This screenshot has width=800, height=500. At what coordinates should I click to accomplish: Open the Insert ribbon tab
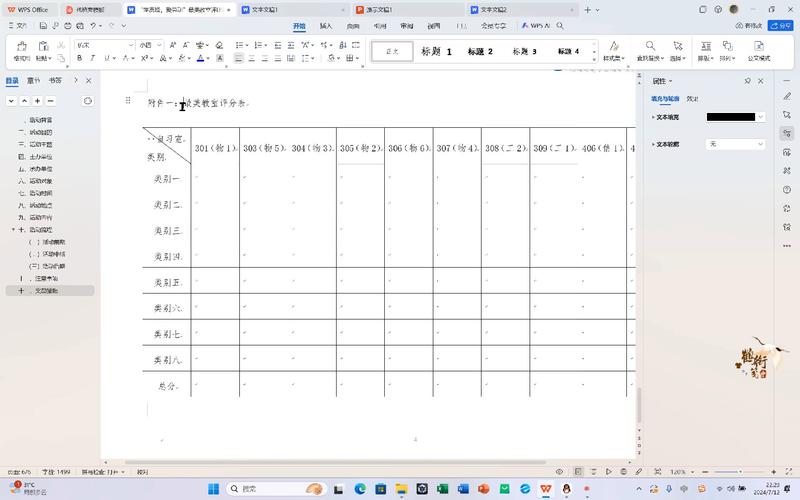(x=326, y=26)
